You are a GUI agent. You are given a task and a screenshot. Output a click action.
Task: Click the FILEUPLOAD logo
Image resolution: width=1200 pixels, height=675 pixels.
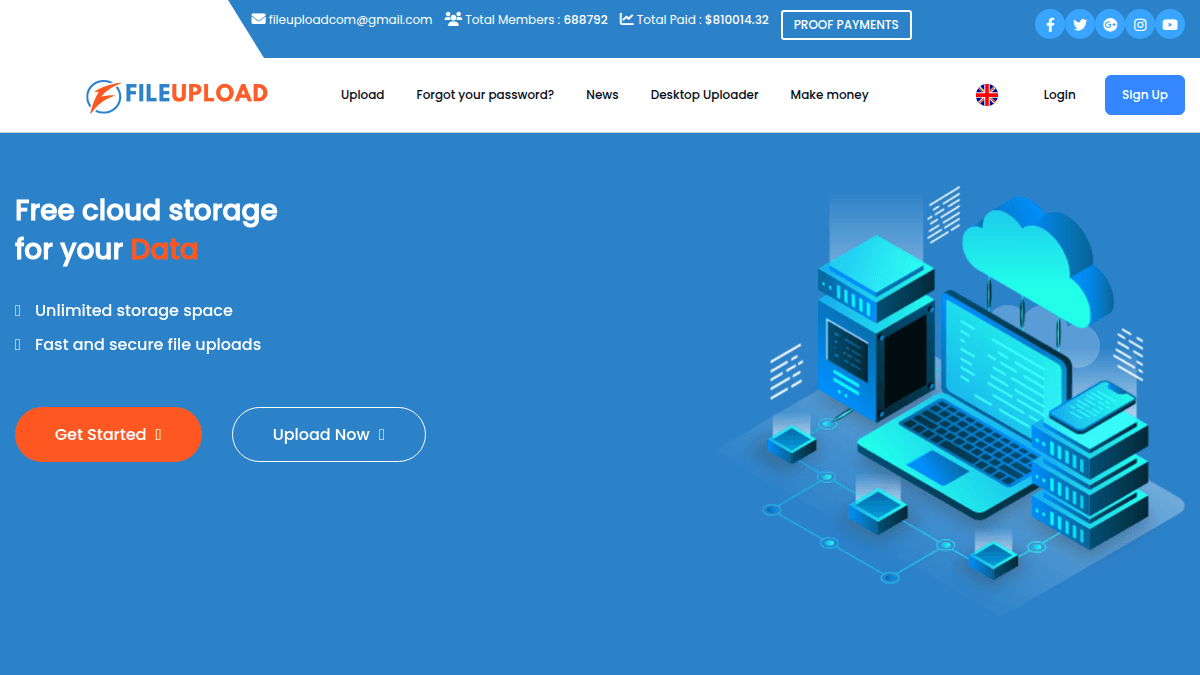click(176, 95)
